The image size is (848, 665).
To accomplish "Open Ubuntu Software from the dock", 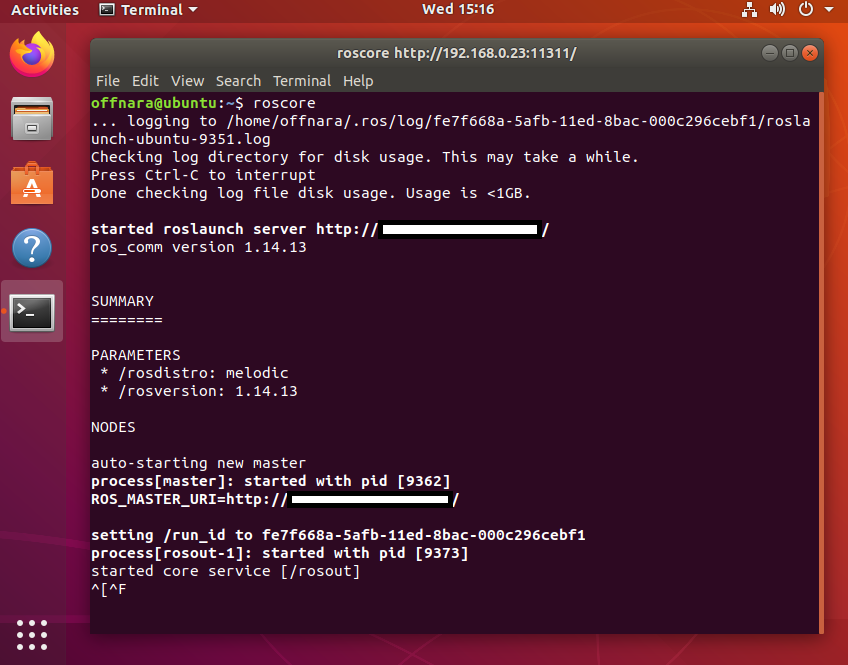I will pyautogui.click(x=31, y=183).
